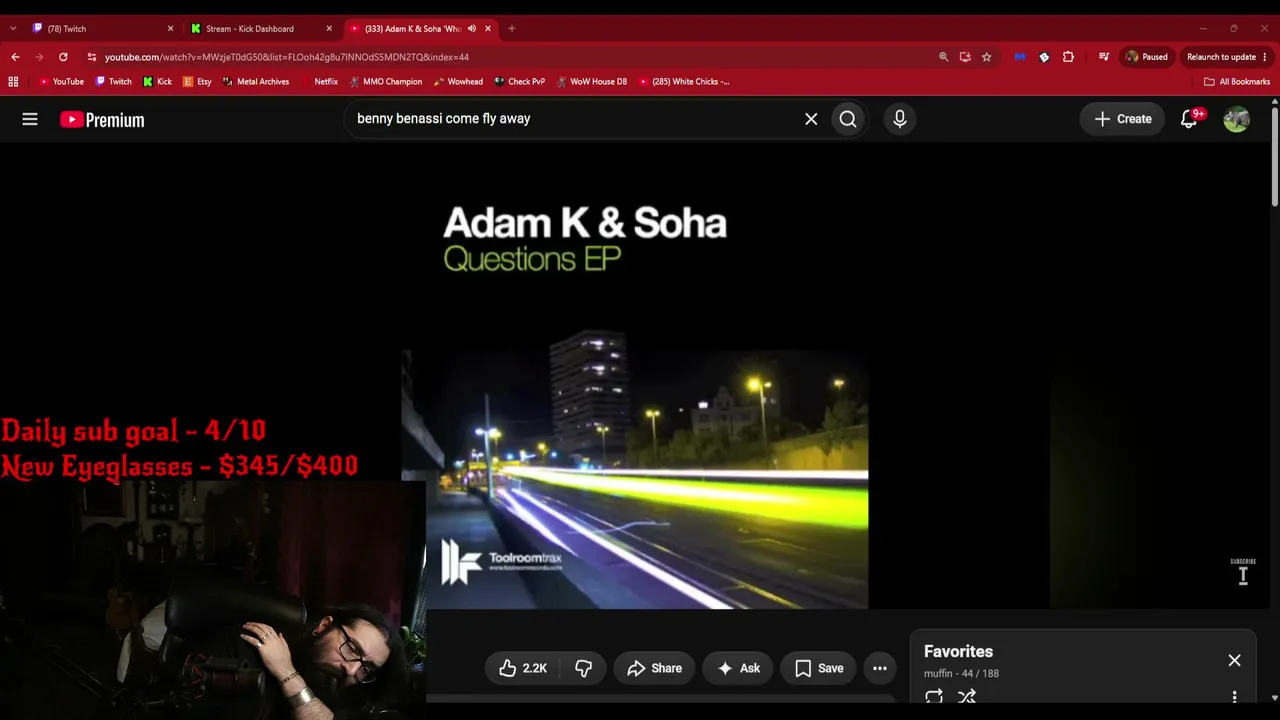Bookmark this page with the star

[986, 57]
